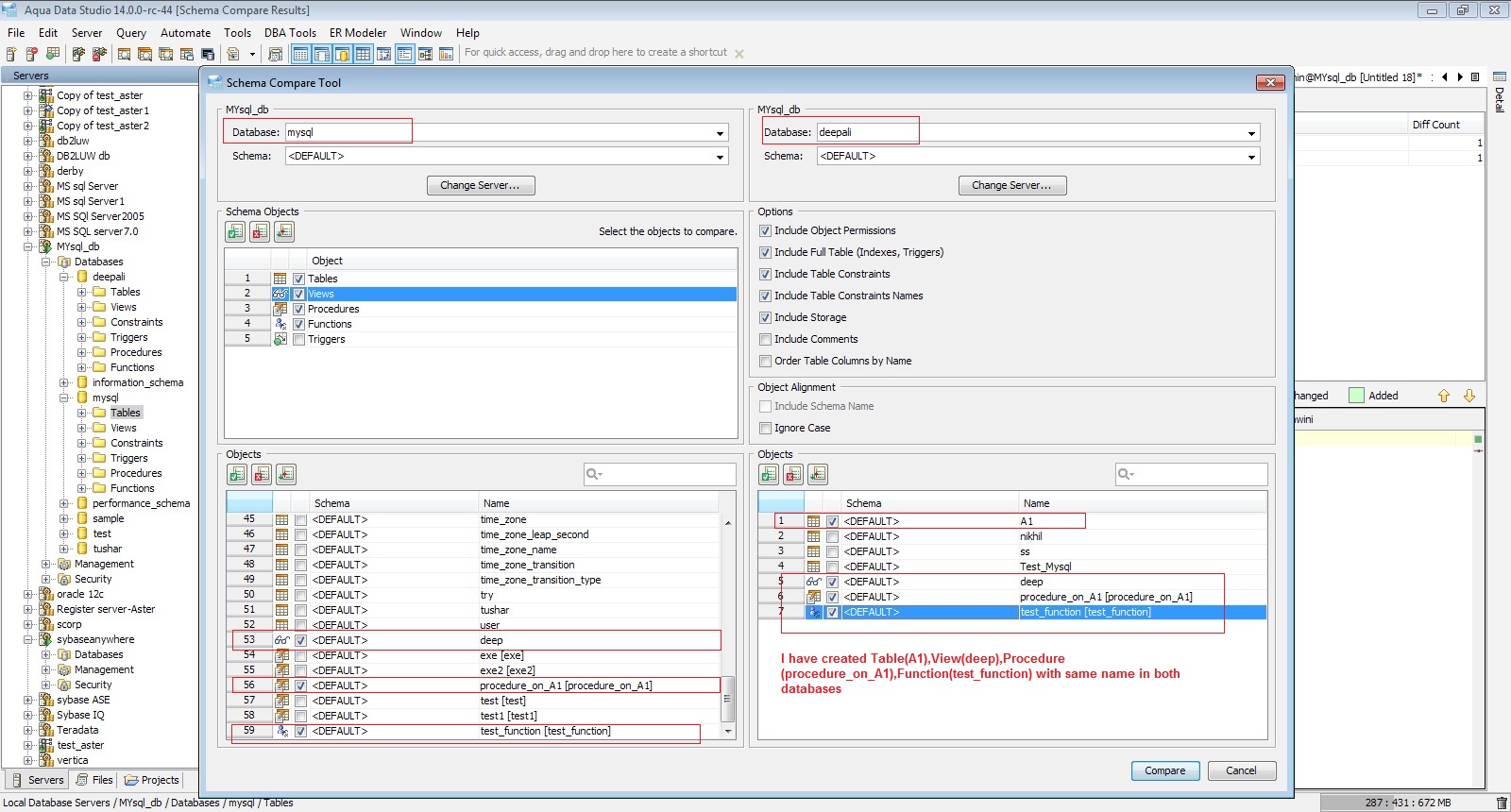The image size is (1511, 812).
Task: Click the search field in right Objects panel
Action: [x=1192, y=474]
